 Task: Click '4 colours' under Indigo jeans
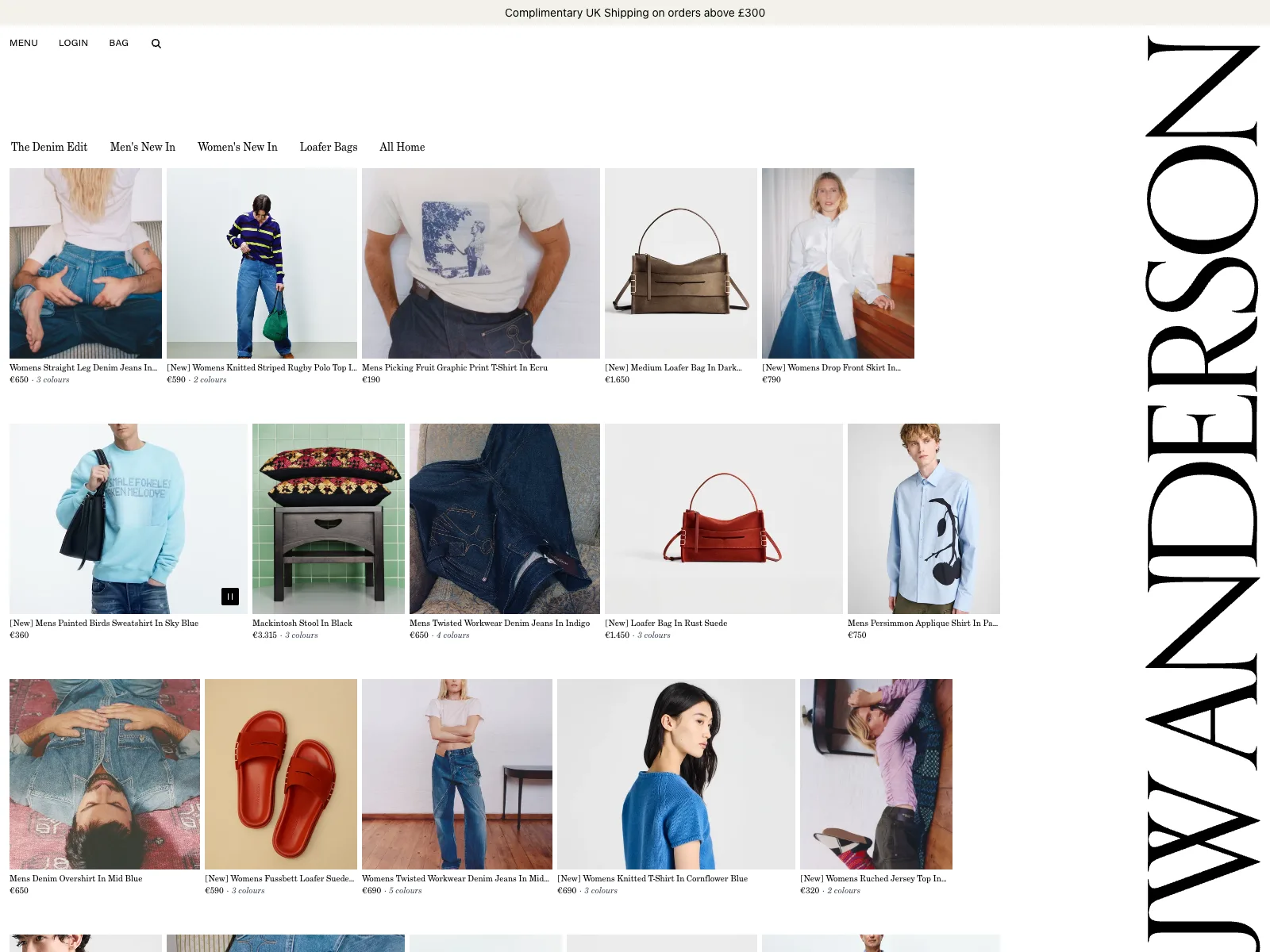pos(452,635)
